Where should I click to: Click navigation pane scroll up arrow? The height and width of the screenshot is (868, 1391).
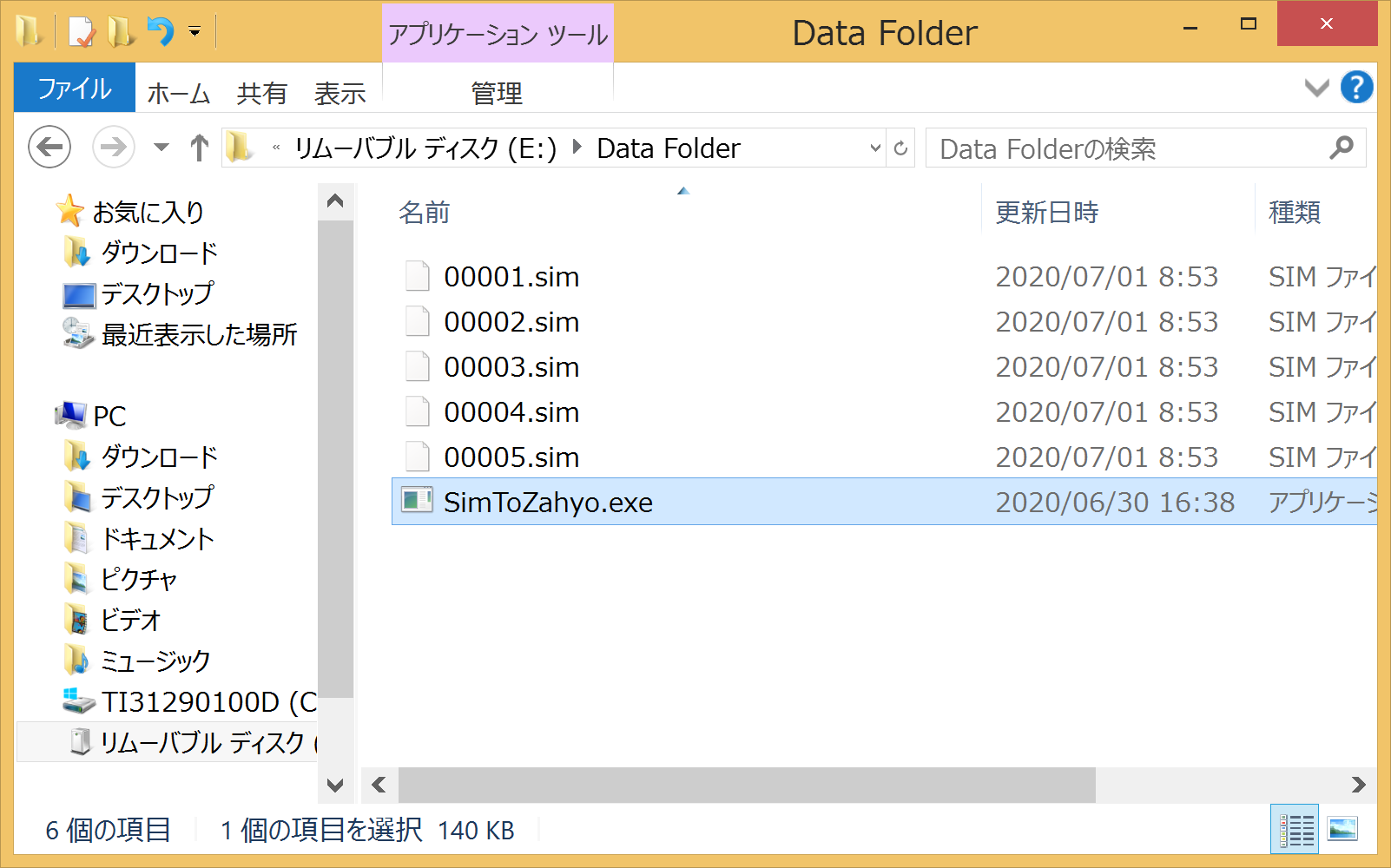pos(335,201)
